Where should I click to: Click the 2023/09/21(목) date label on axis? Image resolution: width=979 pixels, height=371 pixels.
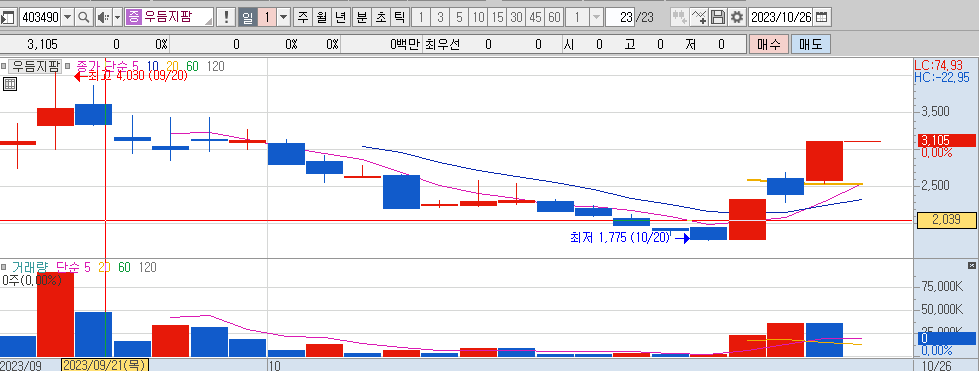click(x=104, y=365)
